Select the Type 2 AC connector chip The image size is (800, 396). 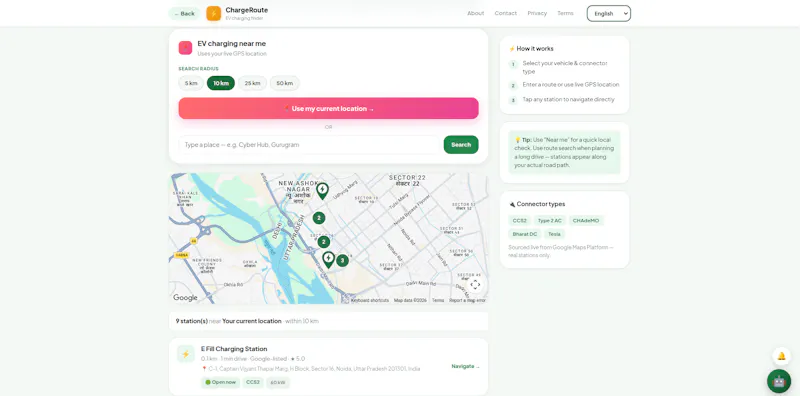[x=549, y=220]
